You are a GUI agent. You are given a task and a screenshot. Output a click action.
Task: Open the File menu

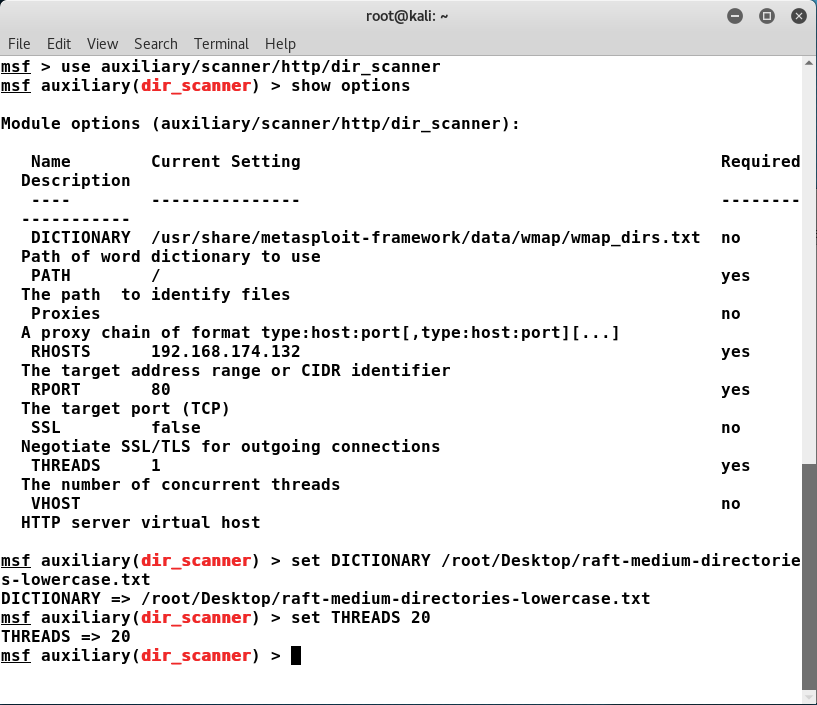[x=19, y=44]
